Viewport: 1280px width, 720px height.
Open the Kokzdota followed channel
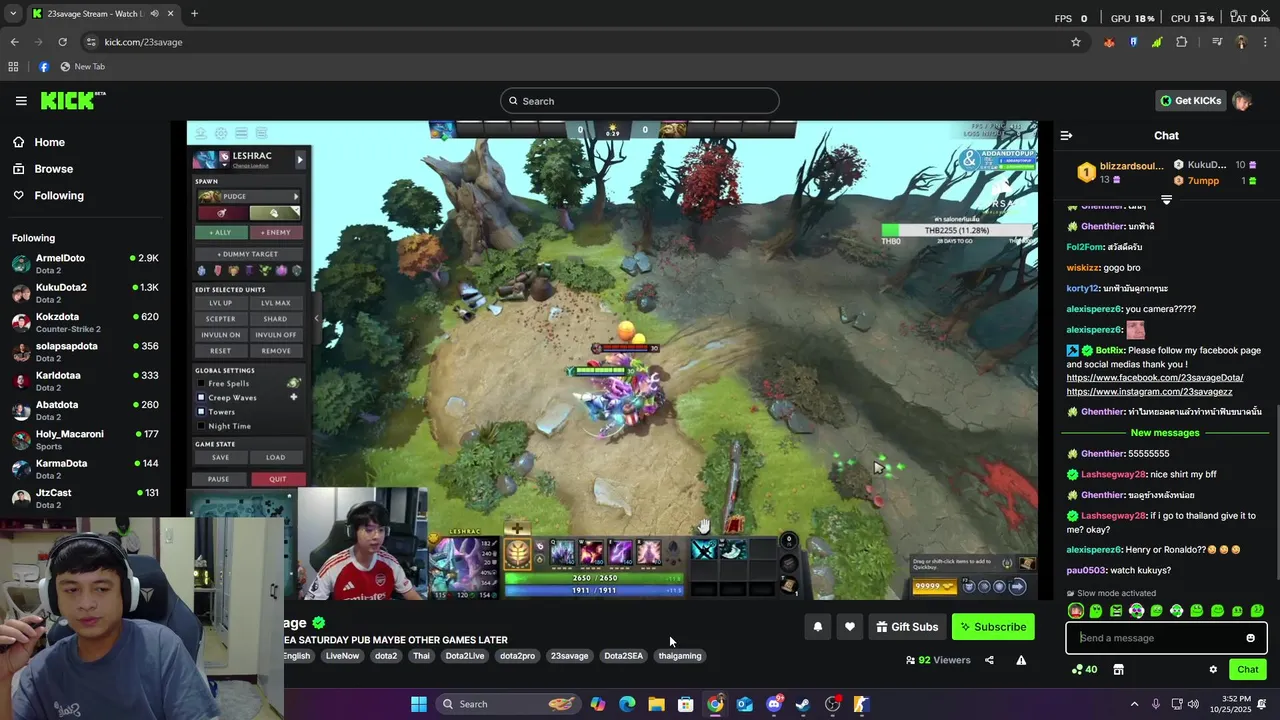pyautogui.click(x=85, y=323)
